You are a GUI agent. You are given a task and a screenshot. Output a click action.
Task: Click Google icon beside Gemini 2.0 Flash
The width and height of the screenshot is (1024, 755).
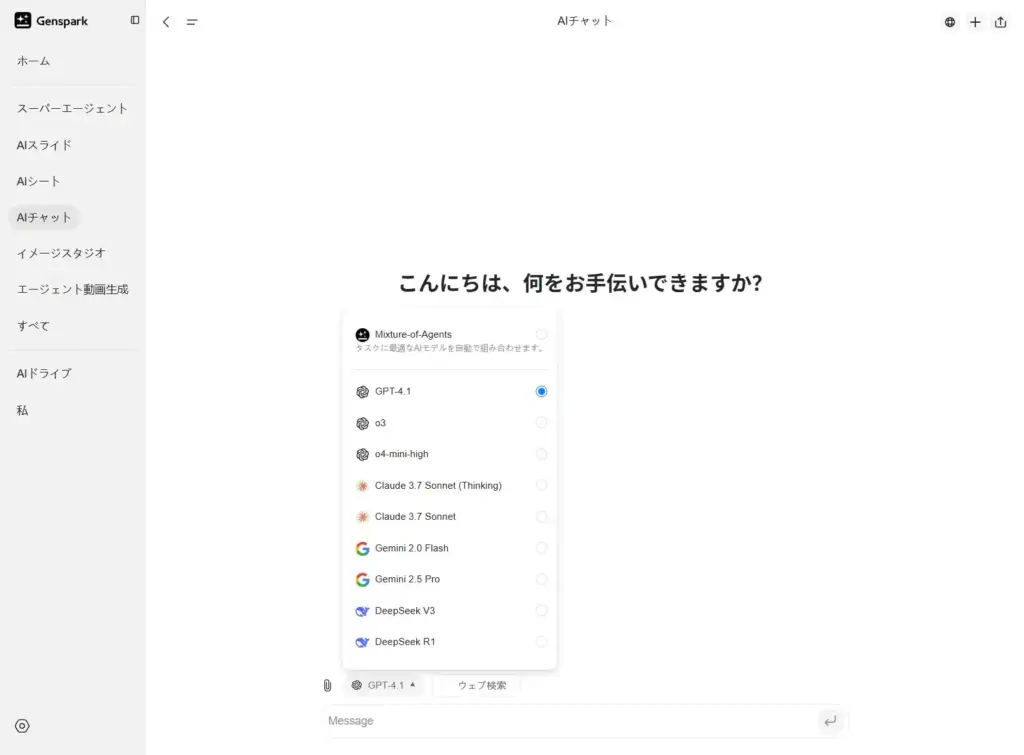click(x=362, y=549)
